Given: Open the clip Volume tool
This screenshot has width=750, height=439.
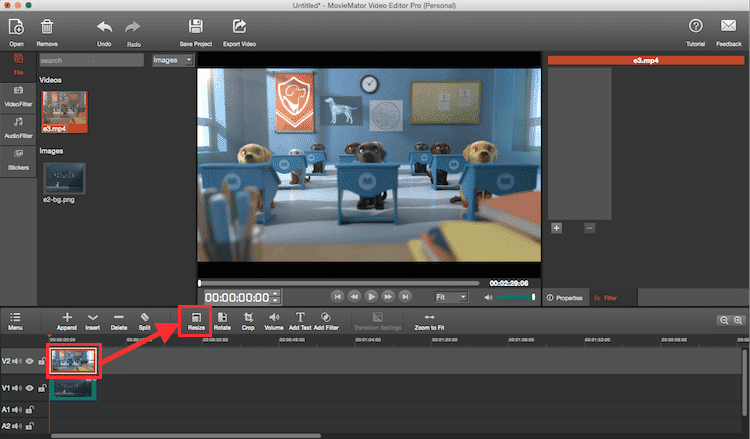Looking at the screenshot, I should point(274,317).
